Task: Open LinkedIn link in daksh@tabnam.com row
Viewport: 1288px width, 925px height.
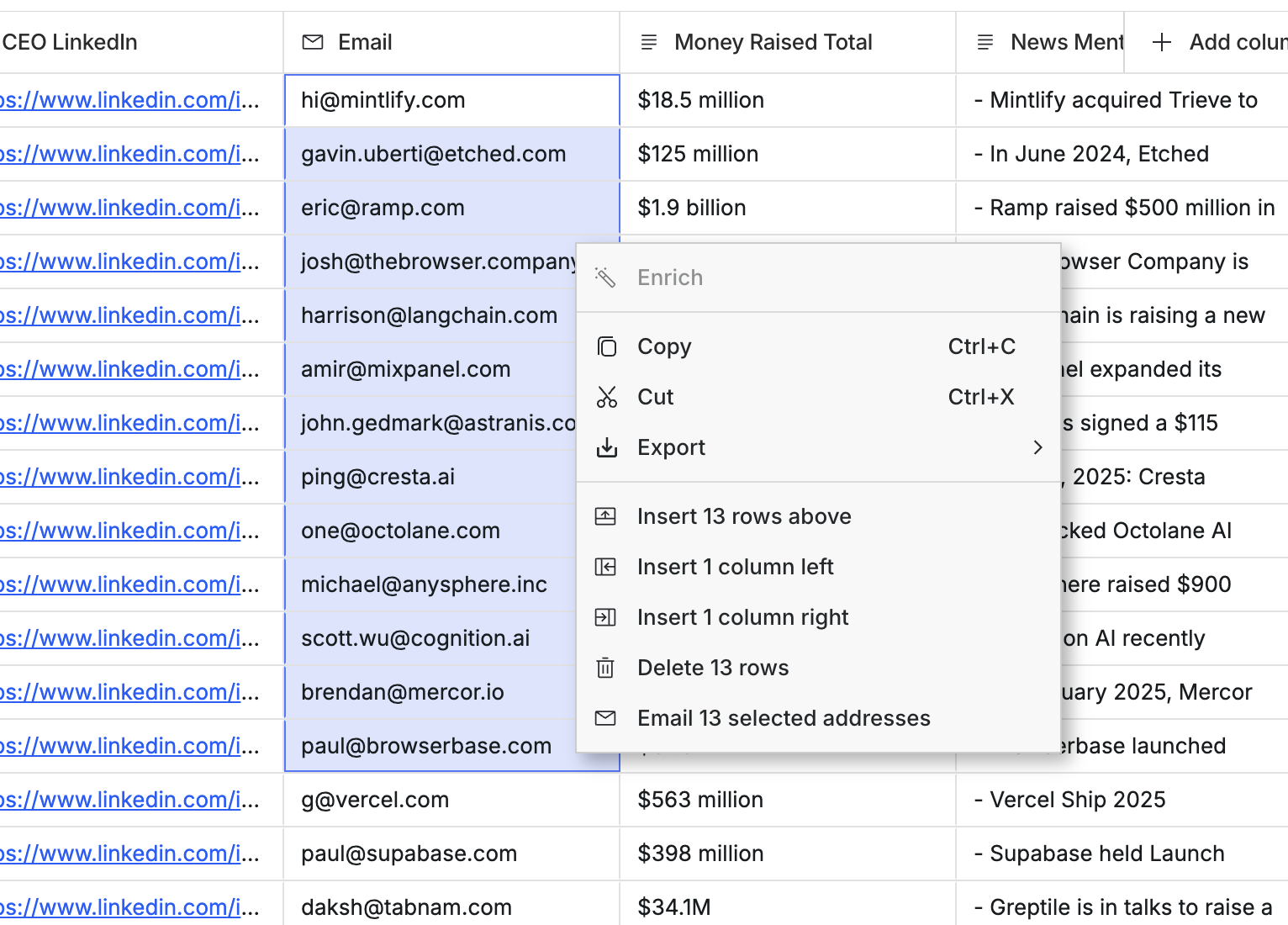Action: click(129, 907)
